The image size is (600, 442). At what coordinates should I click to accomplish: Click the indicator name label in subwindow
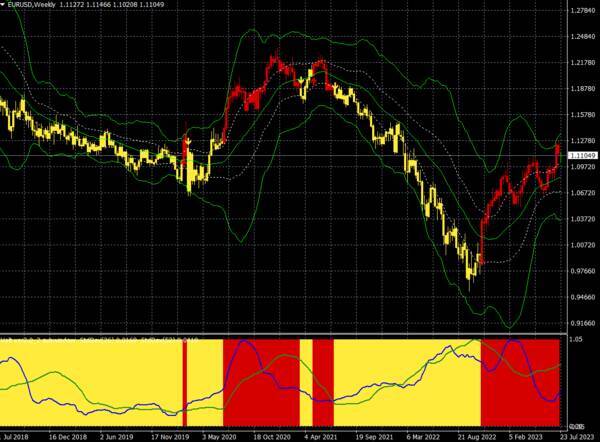point(100,340)
